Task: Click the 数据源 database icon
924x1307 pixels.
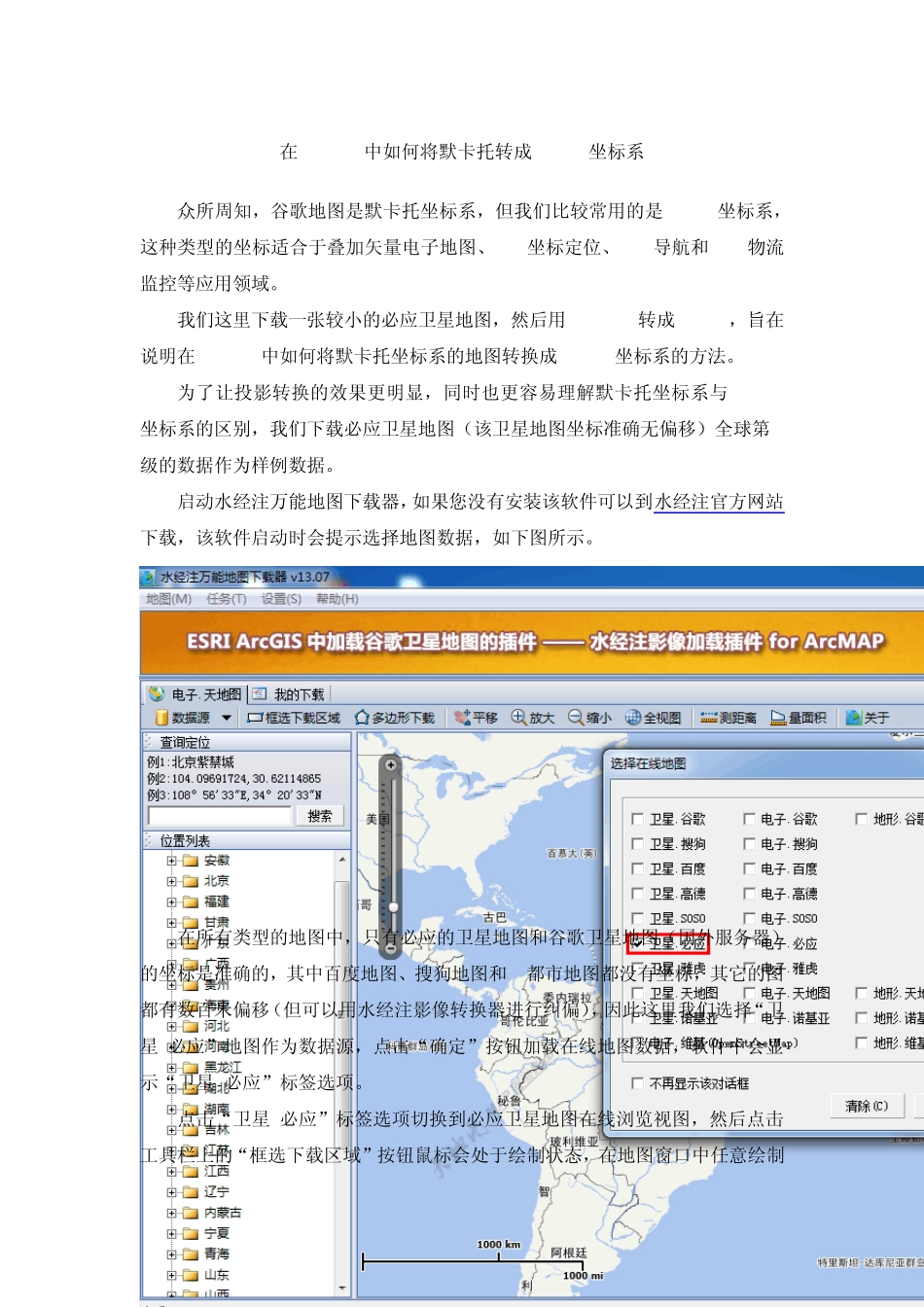Action: click(x=161, y=718)
